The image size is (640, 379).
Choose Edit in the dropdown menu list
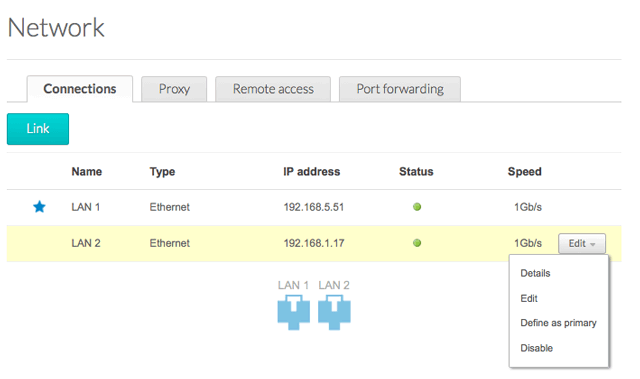529,299
